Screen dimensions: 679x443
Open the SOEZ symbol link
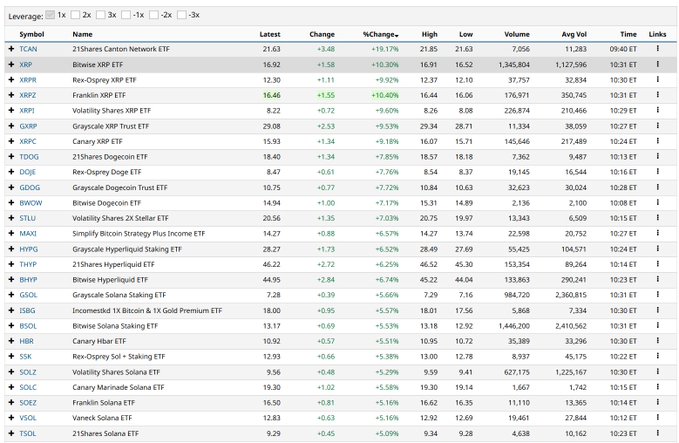tap(28, 403)
